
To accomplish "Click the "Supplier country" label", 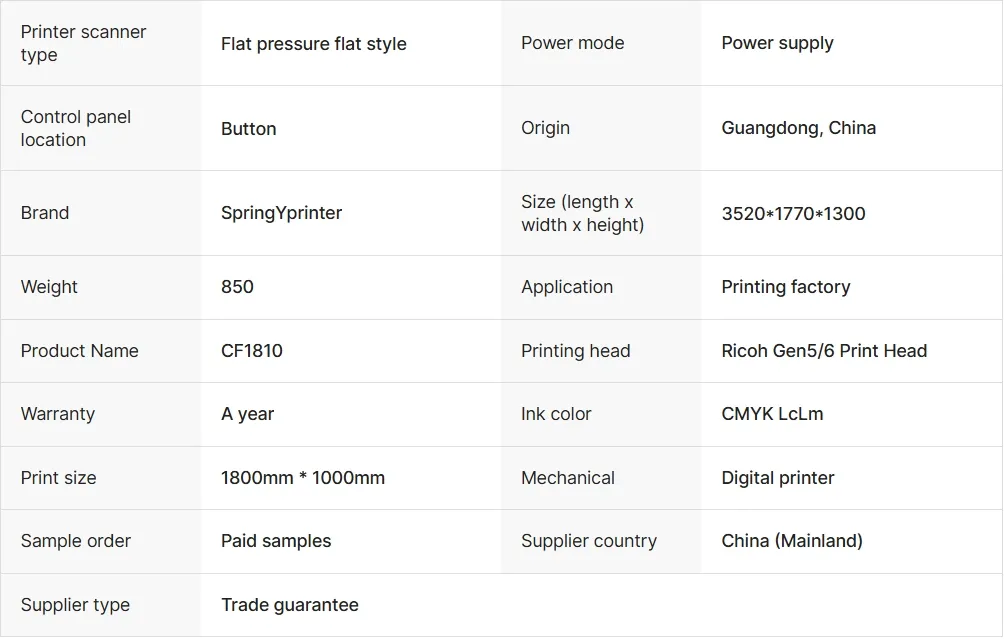I will (588, 541).
